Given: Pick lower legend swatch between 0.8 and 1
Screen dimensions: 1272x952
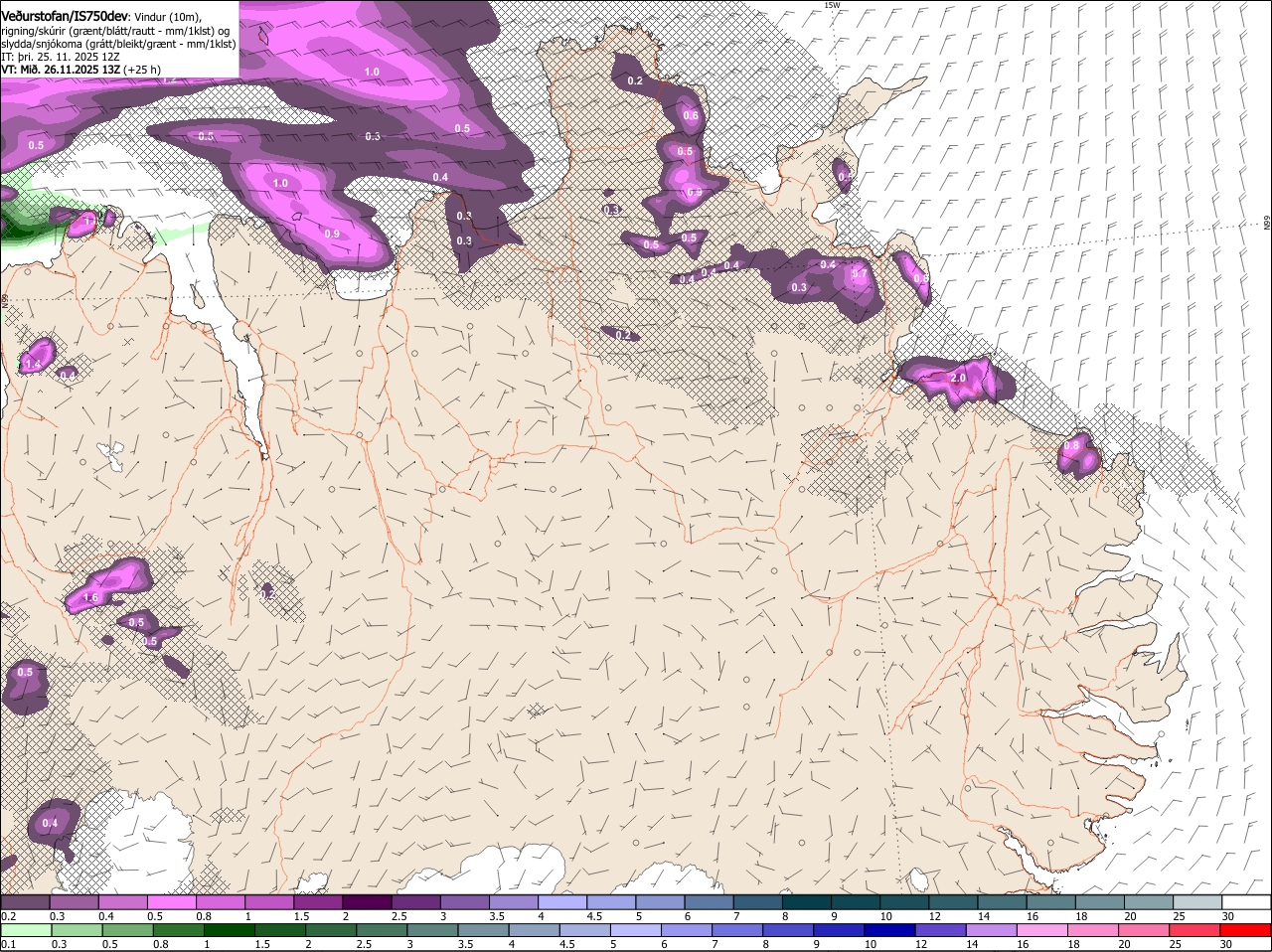Looking at the screenshot, I should 178,929.
